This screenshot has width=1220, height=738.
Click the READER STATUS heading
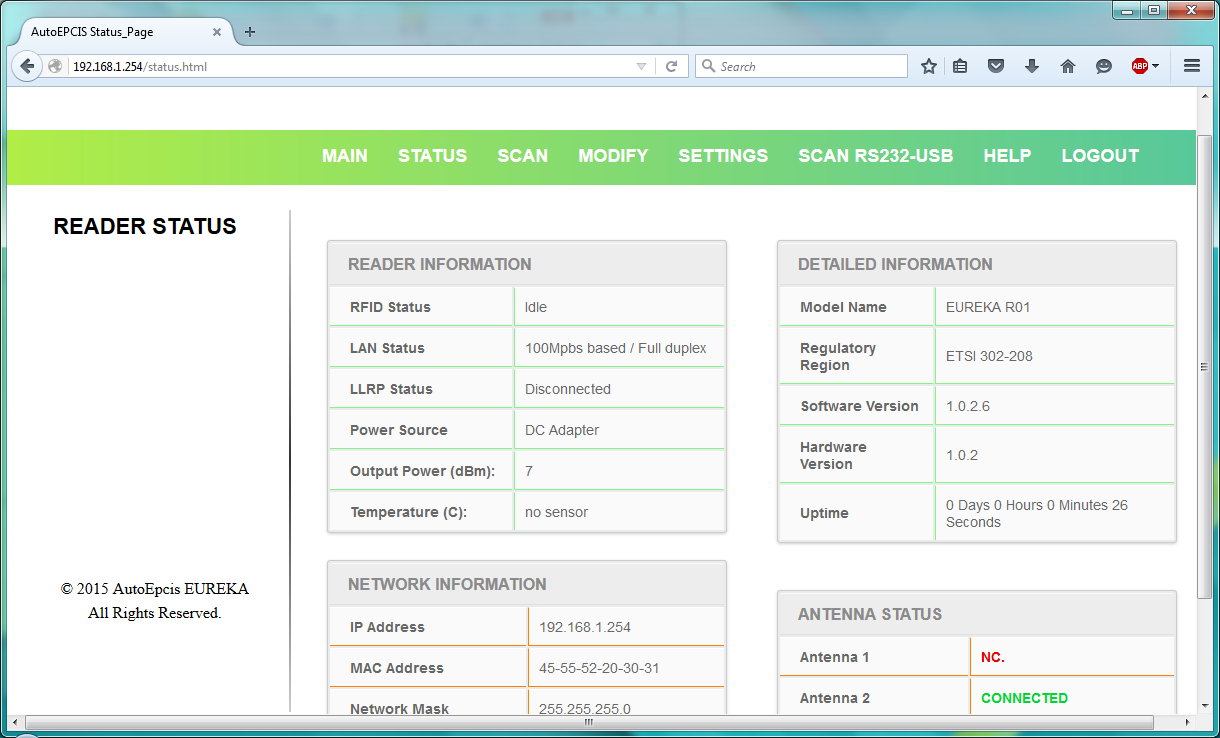145,227
